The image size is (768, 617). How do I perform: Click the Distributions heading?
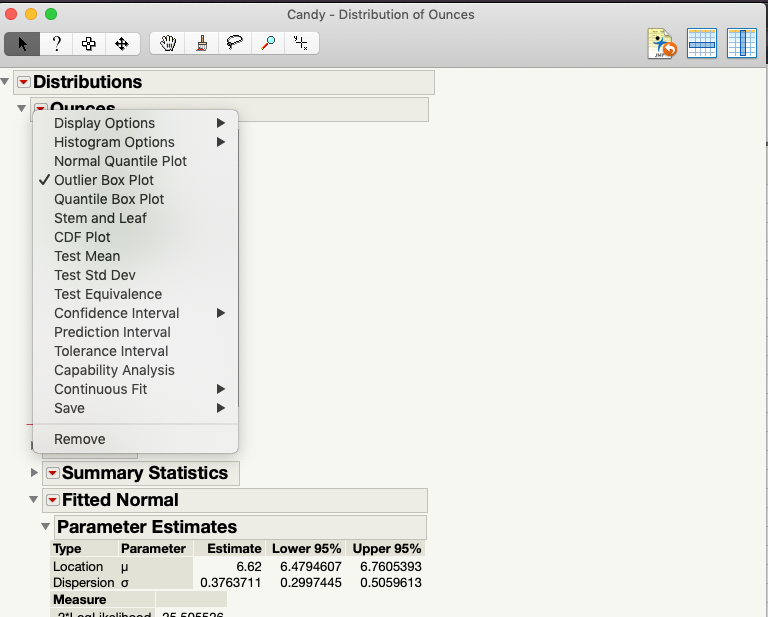[x=87, y=82]
